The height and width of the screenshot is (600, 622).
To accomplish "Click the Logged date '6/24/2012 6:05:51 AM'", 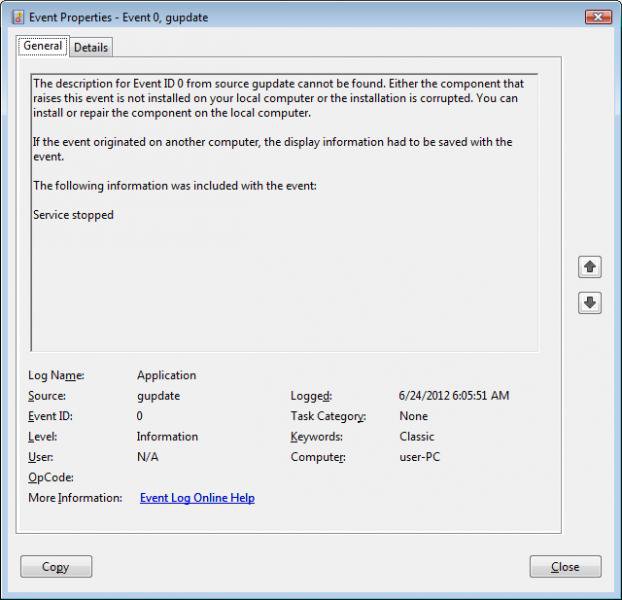I will click(x=454, y=395).
